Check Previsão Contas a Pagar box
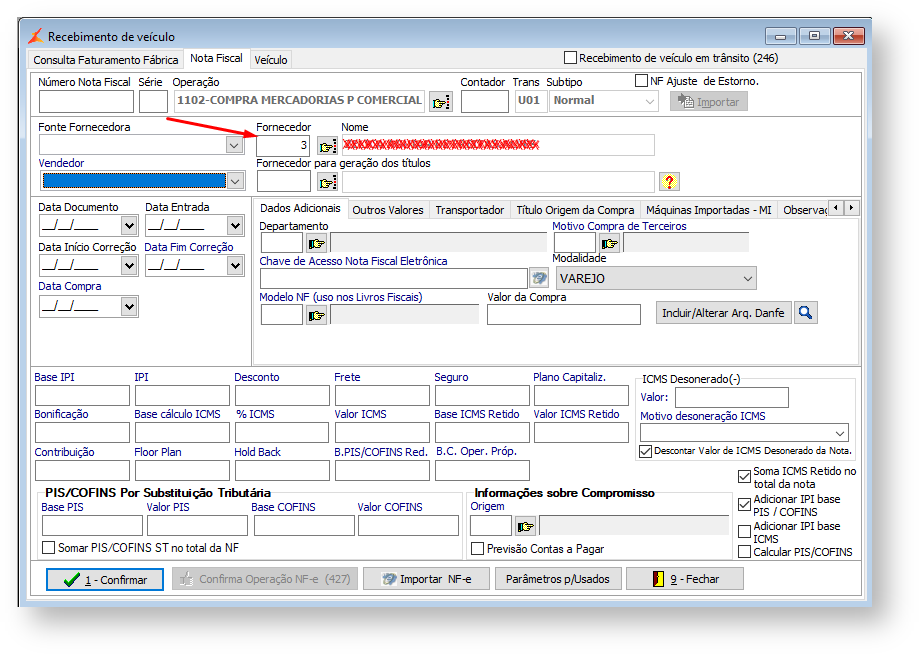 478,549
